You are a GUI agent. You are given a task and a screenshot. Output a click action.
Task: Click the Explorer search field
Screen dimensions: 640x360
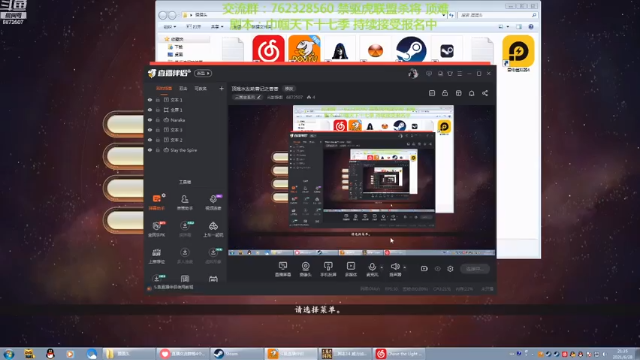pos(497,15)
